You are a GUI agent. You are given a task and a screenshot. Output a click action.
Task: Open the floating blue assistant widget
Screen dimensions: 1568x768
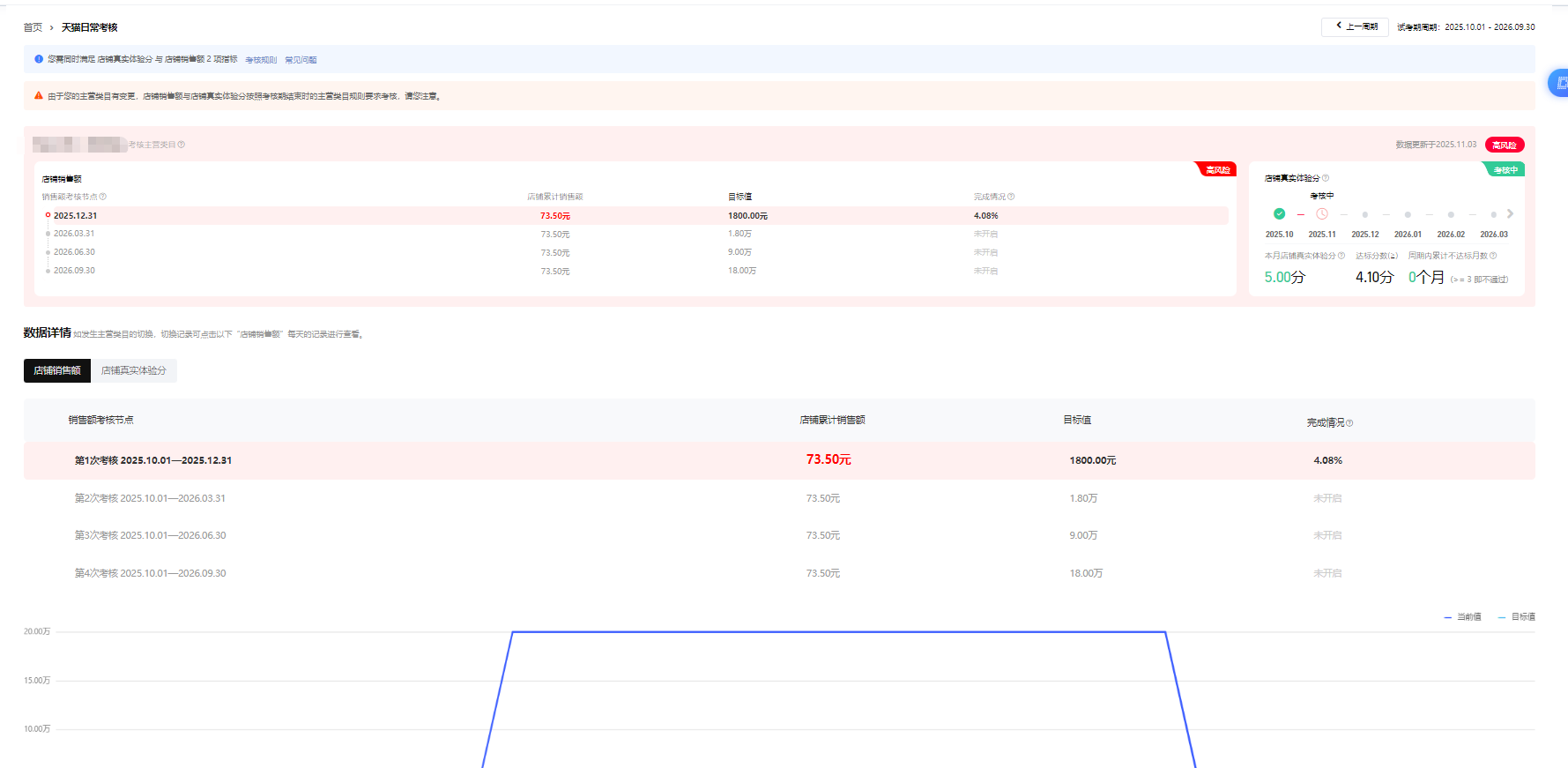pyautogui.click(x=1558, y=83)
